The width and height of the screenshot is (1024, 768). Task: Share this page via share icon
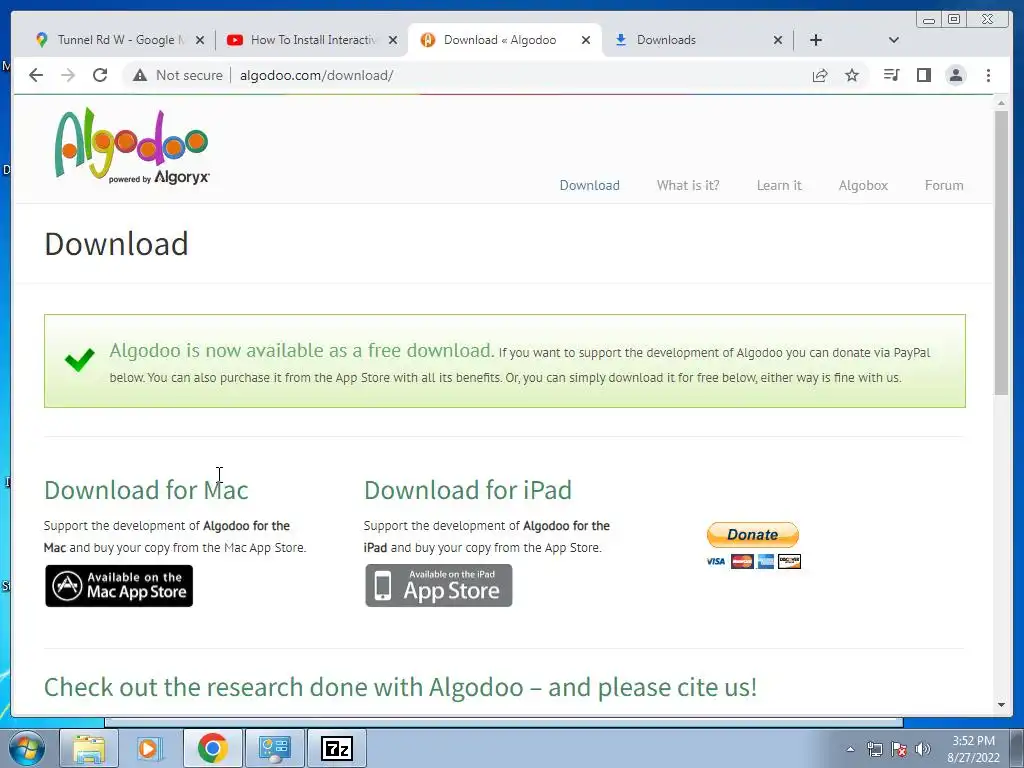[820, 76]
